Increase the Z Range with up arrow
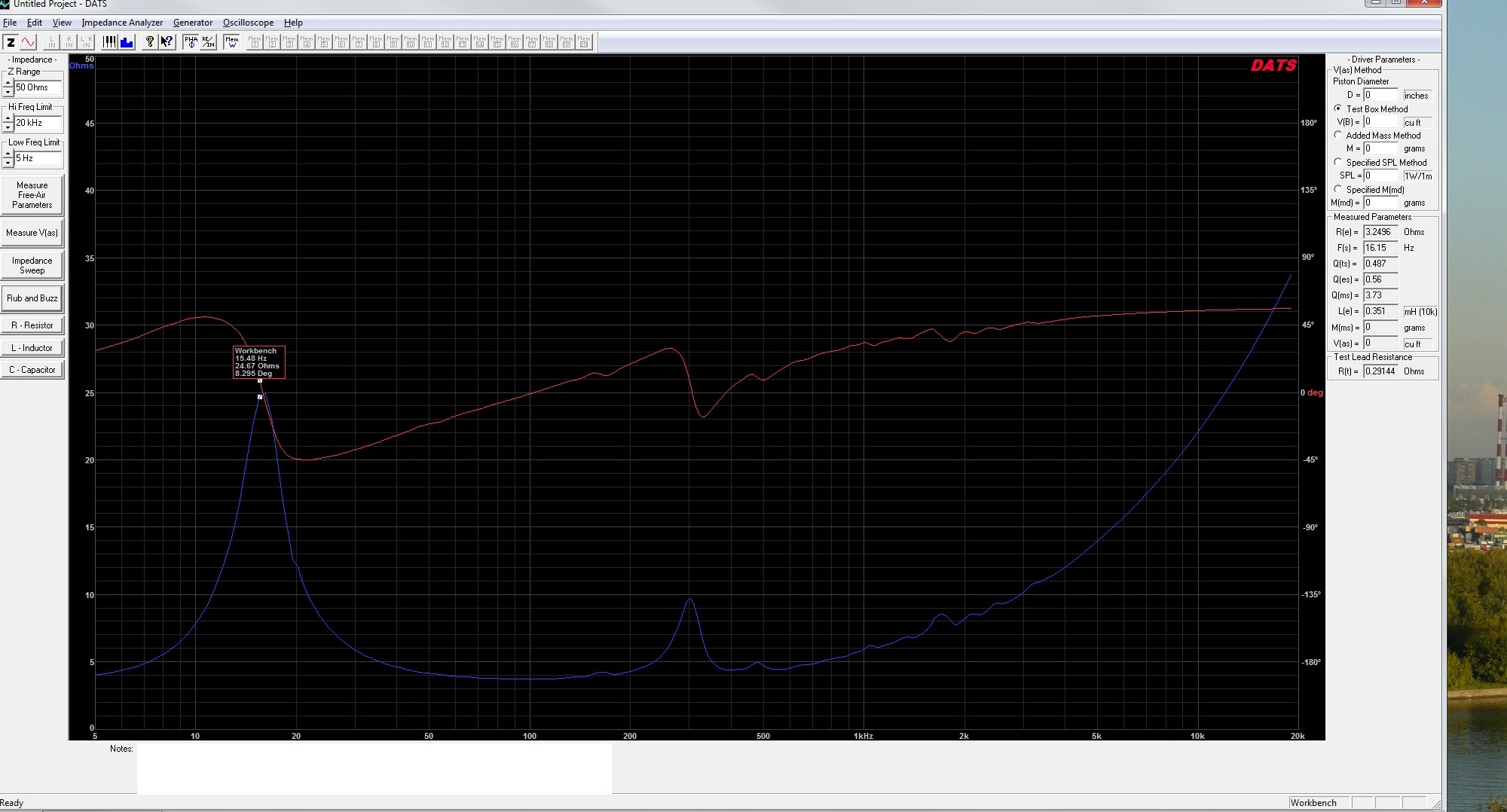 tap(8, 83)
